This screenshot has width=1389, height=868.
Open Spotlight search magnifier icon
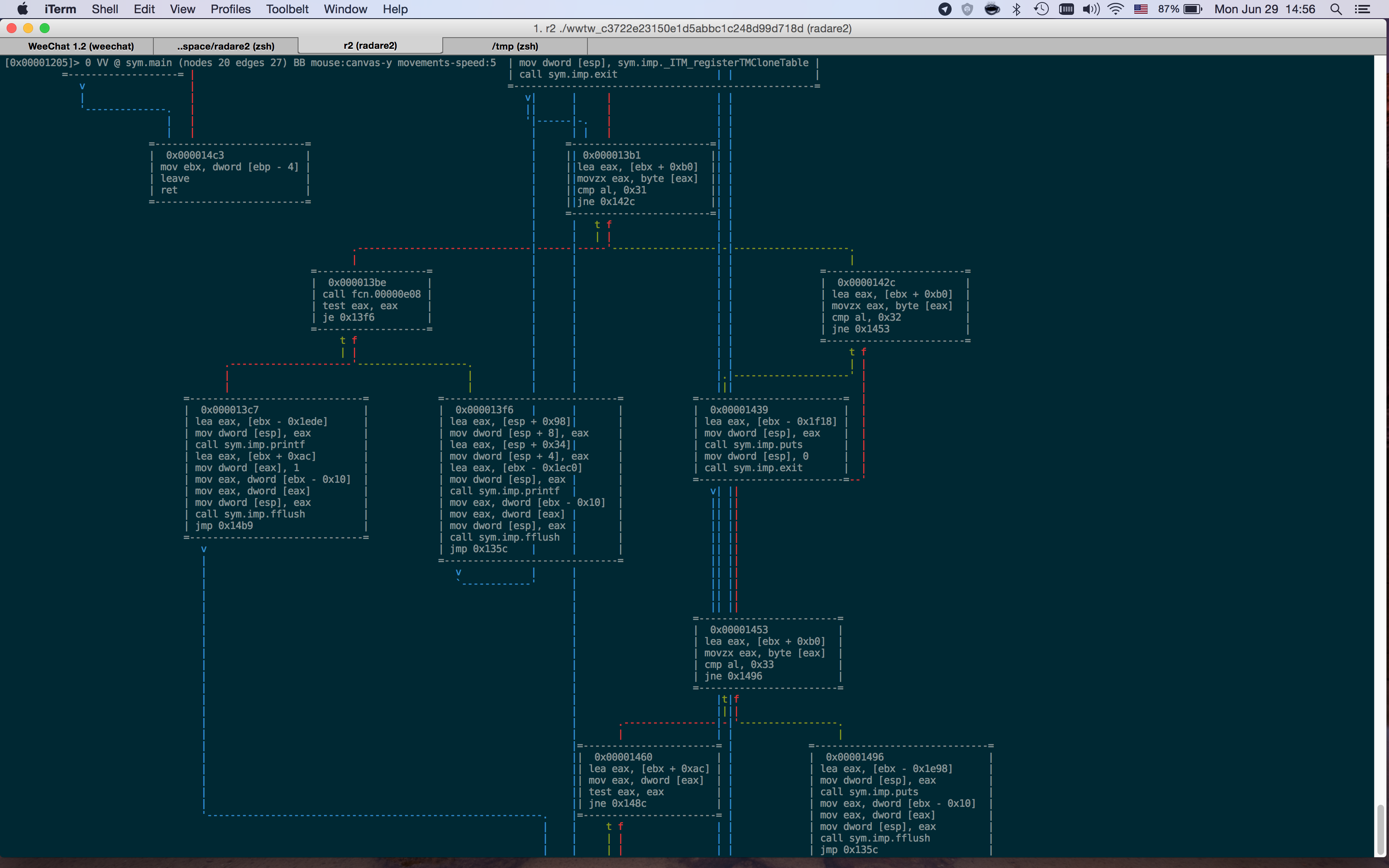point(1336,9)
